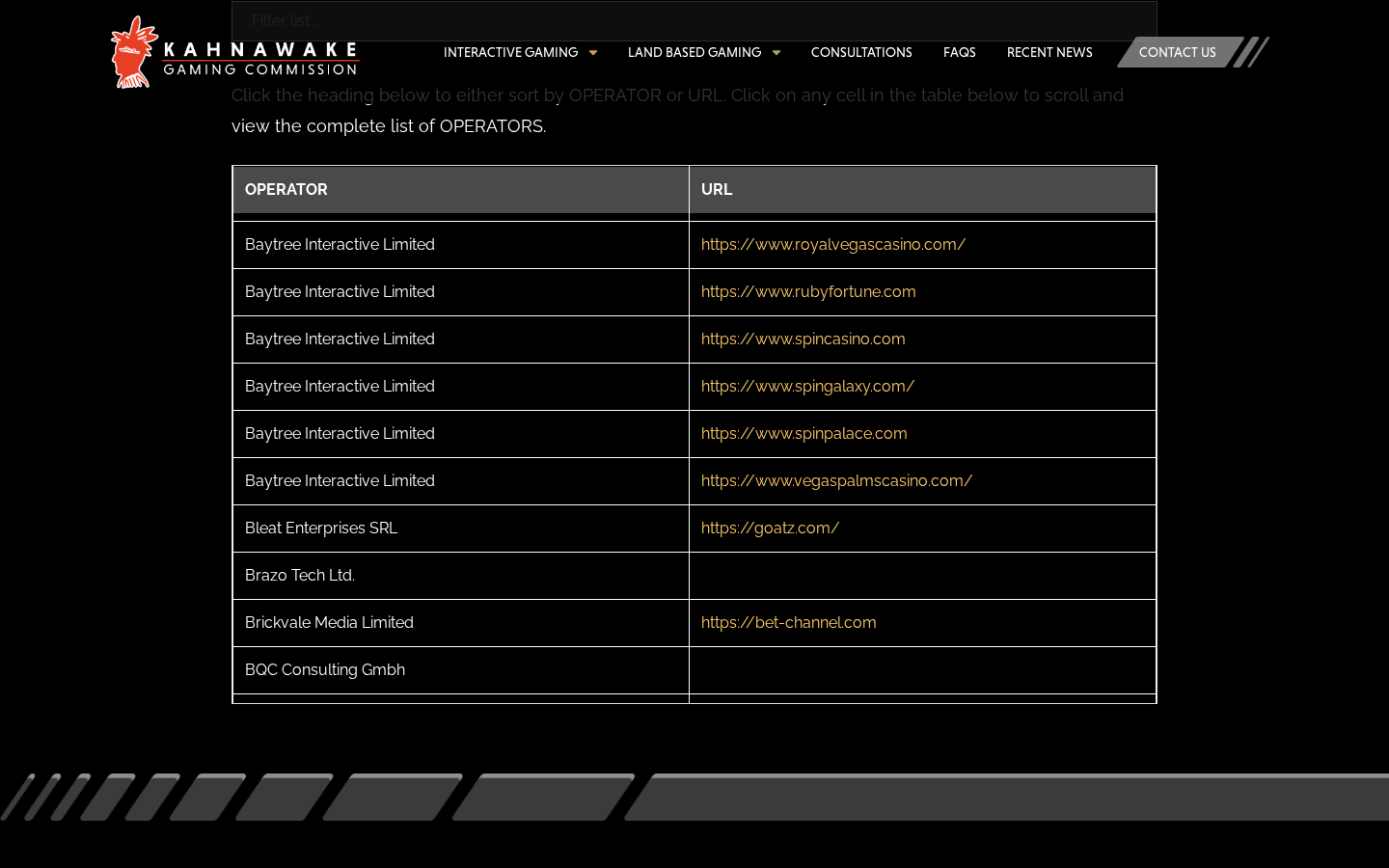1389x868 pixels.
Task: Select the Brickvale Media Limited cell
Action: click(x=461, y=623)
